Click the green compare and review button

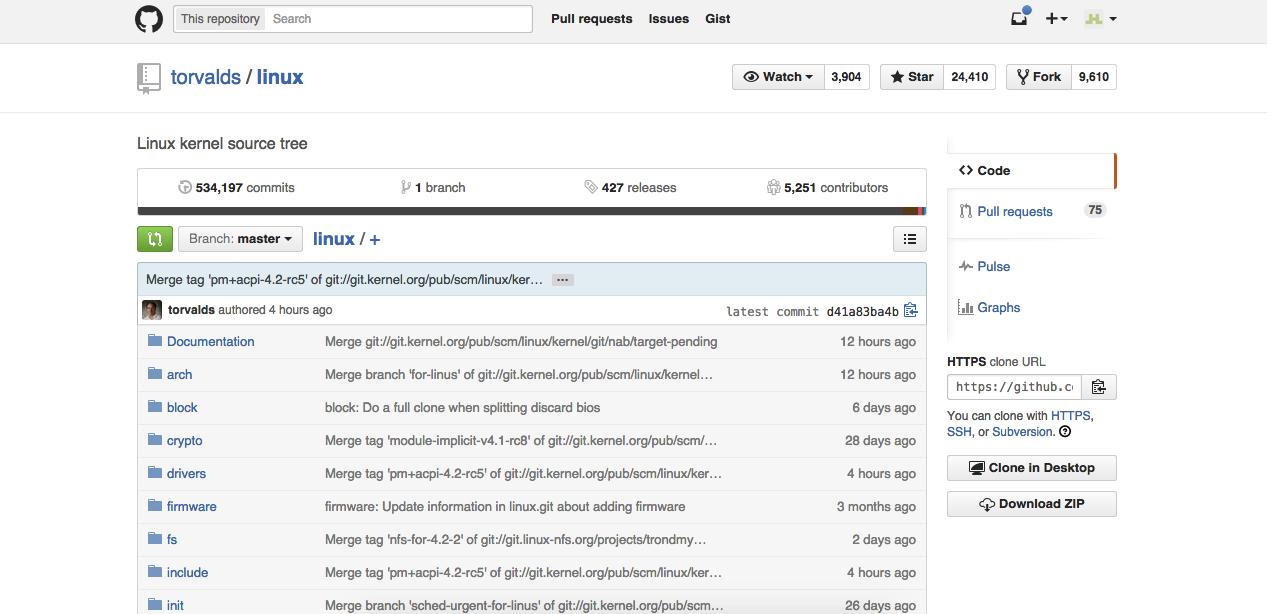click(x=155, y=239)
